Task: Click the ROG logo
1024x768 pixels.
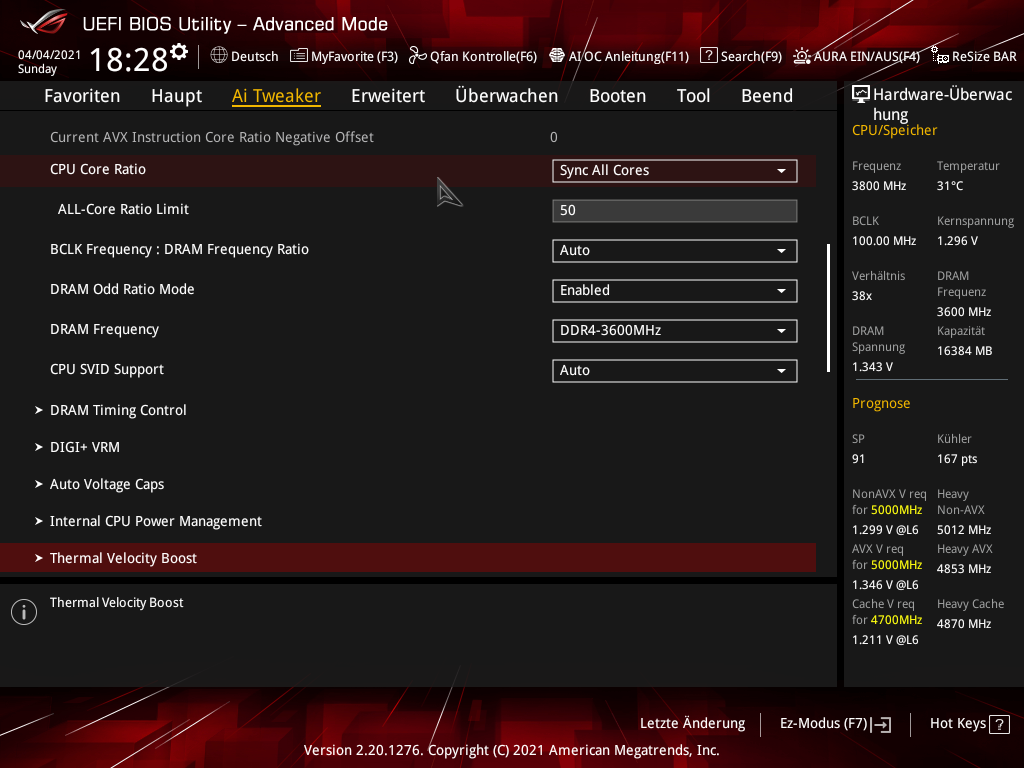Action: click(43, 22)
